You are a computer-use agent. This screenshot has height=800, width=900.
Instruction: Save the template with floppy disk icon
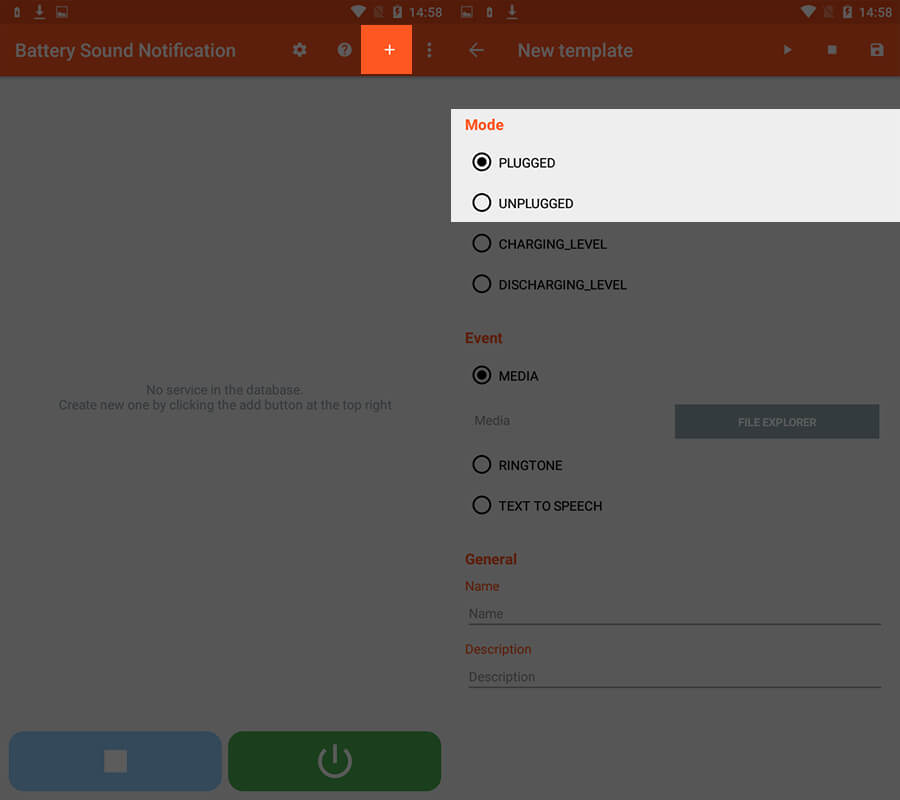(x=876, y=50)
